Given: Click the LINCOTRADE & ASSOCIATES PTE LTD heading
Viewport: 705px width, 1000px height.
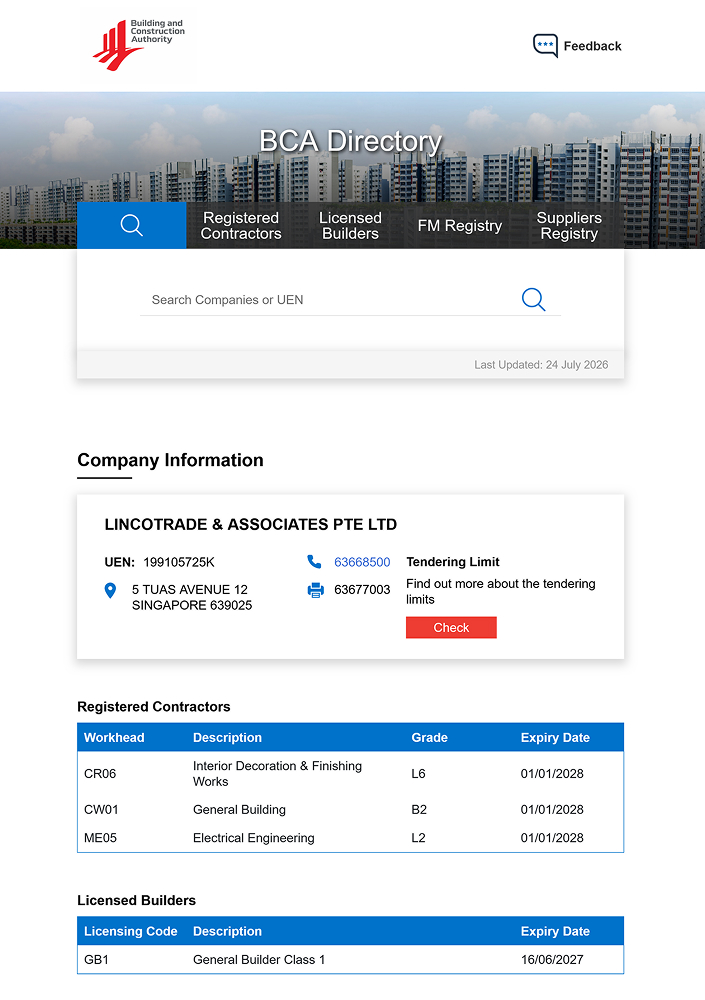Looking at the screenshot, I should coord(251,524).
